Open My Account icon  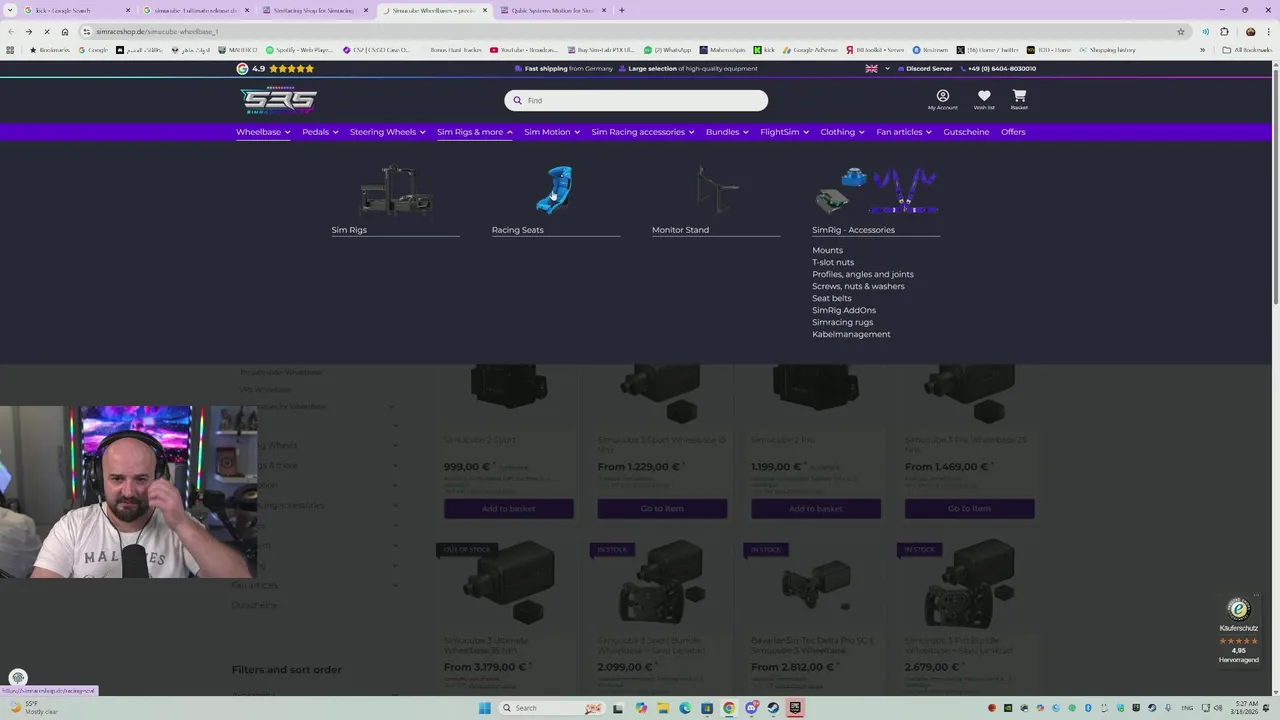(x=942, y=96)
